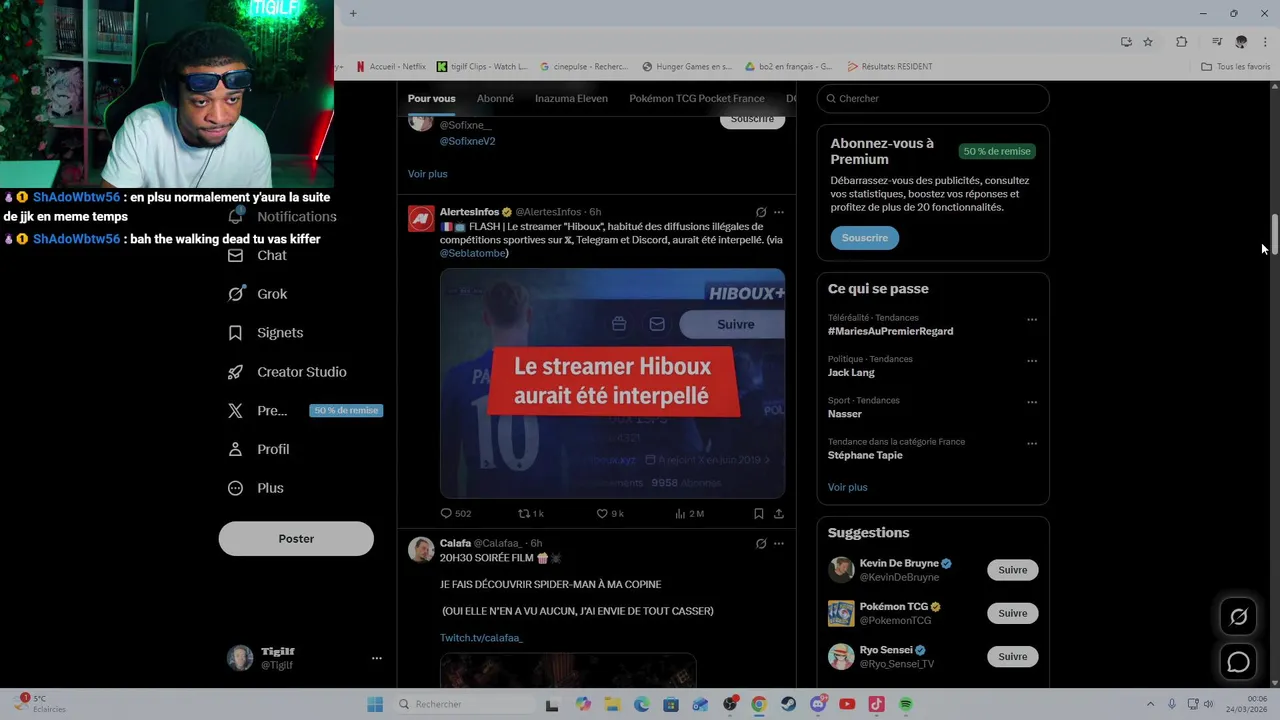Bookmark this page with the star
Image resolution: width=1280 pixels, height=720 pixels.
(1148, 42)
